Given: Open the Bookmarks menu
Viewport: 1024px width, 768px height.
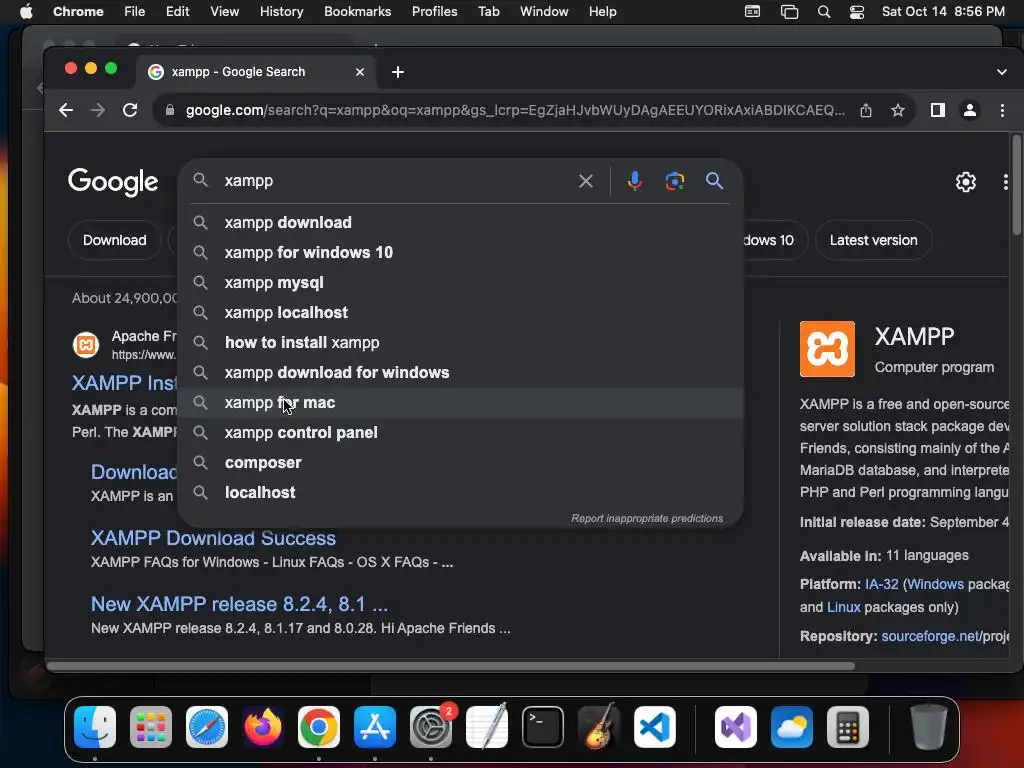Looking at the screenshot, I should click(357, 12).
